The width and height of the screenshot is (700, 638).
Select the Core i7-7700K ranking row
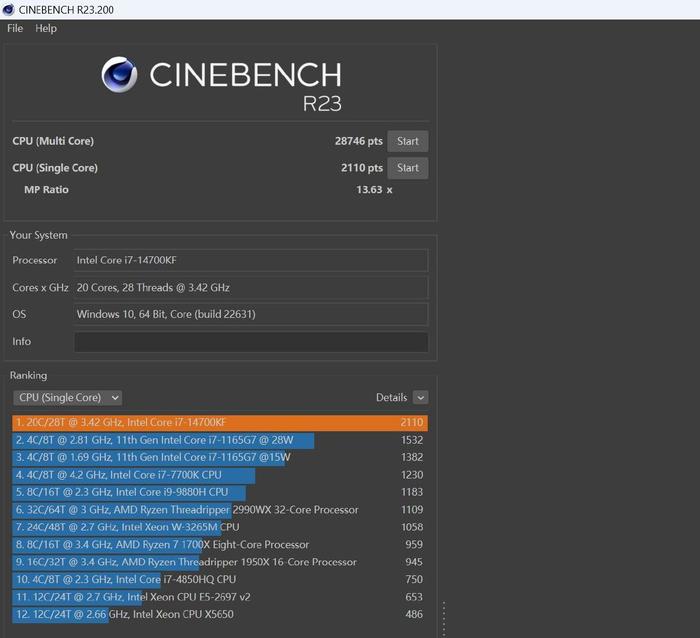[220, 475]
